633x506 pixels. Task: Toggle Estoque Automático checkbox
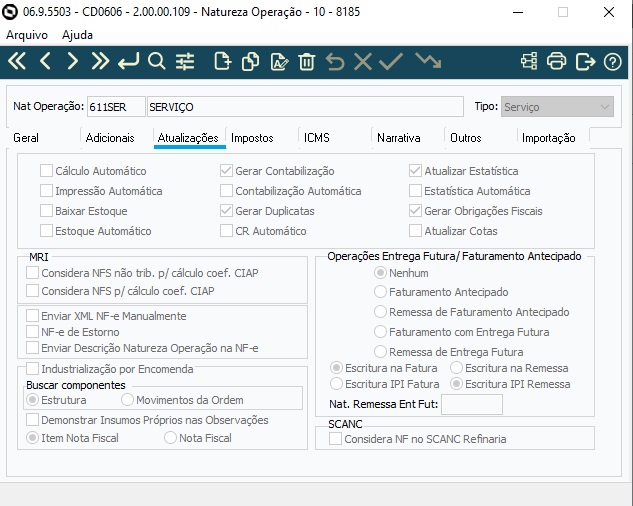pos(46,231)
